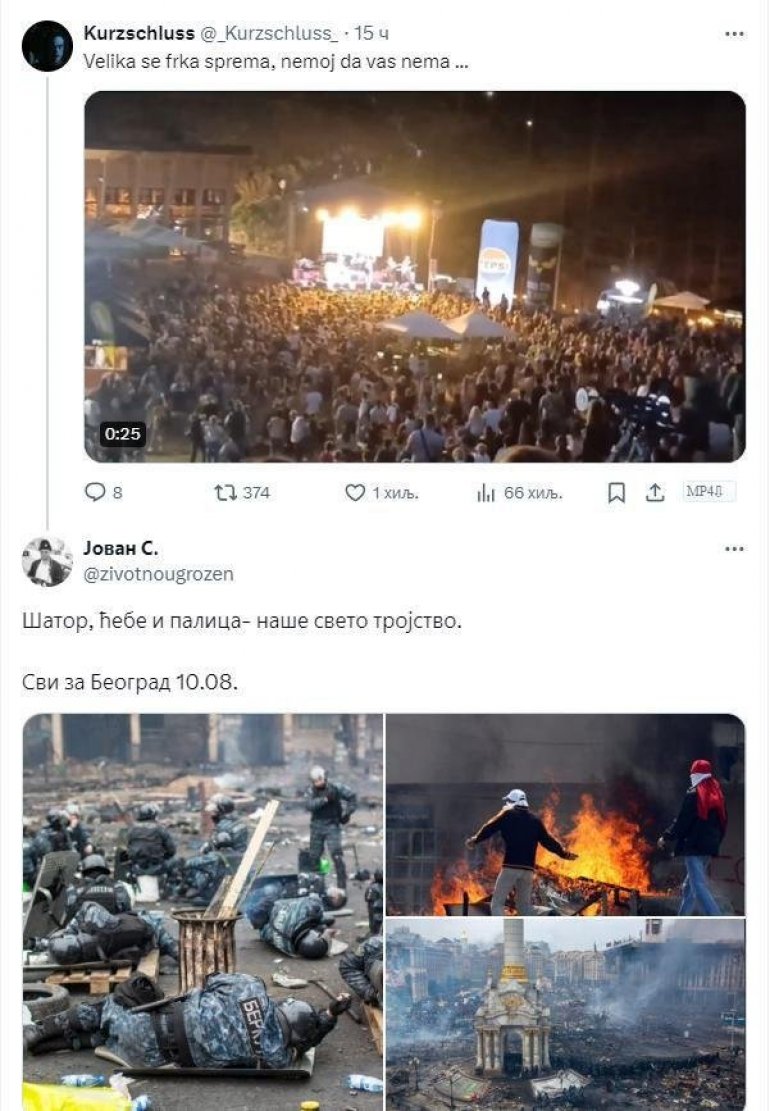Play the concert crowd video

tap(414, 277)
